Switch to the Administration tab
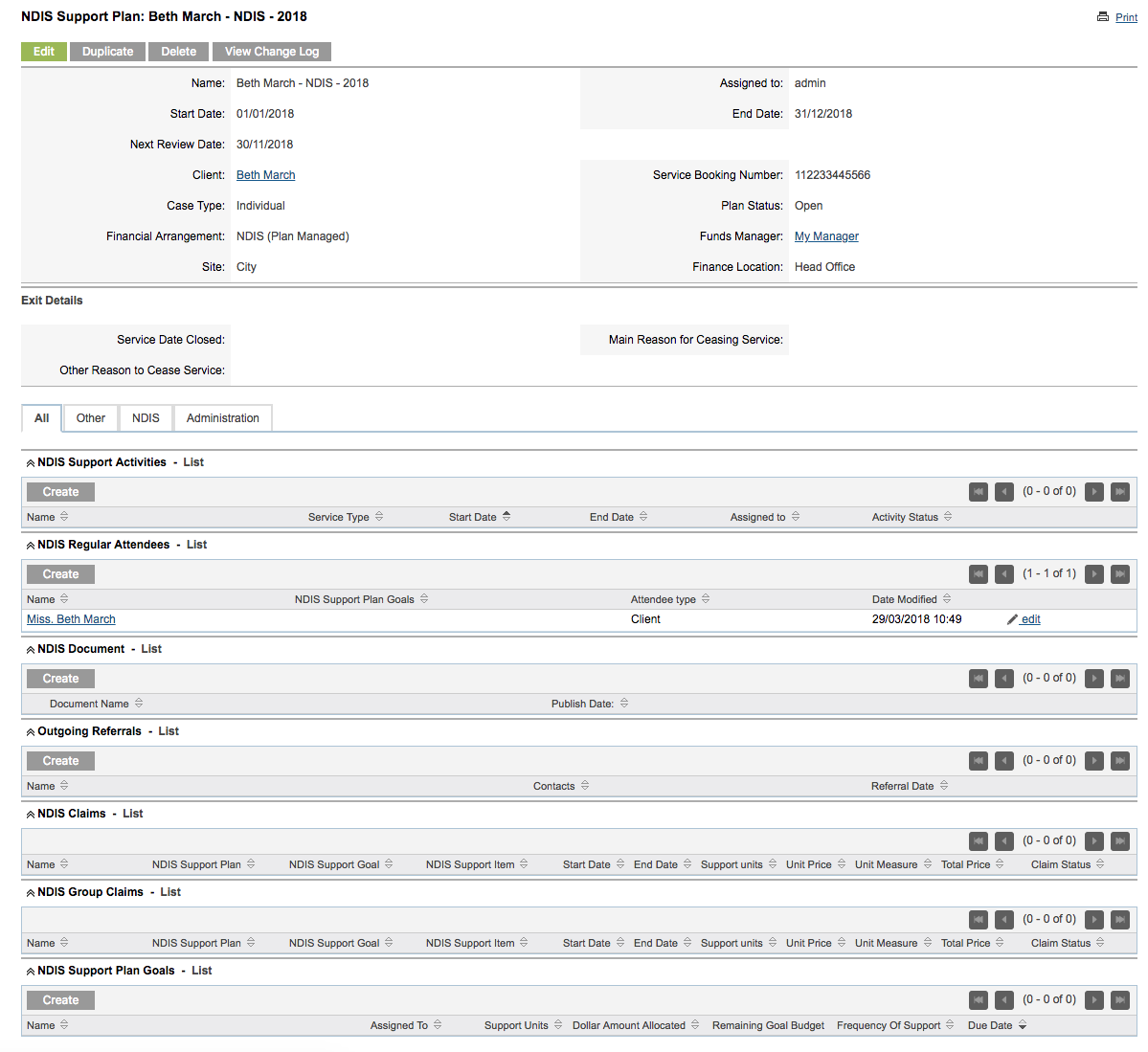Screen dimensions: 1148x1052 (x=222, y=418)
